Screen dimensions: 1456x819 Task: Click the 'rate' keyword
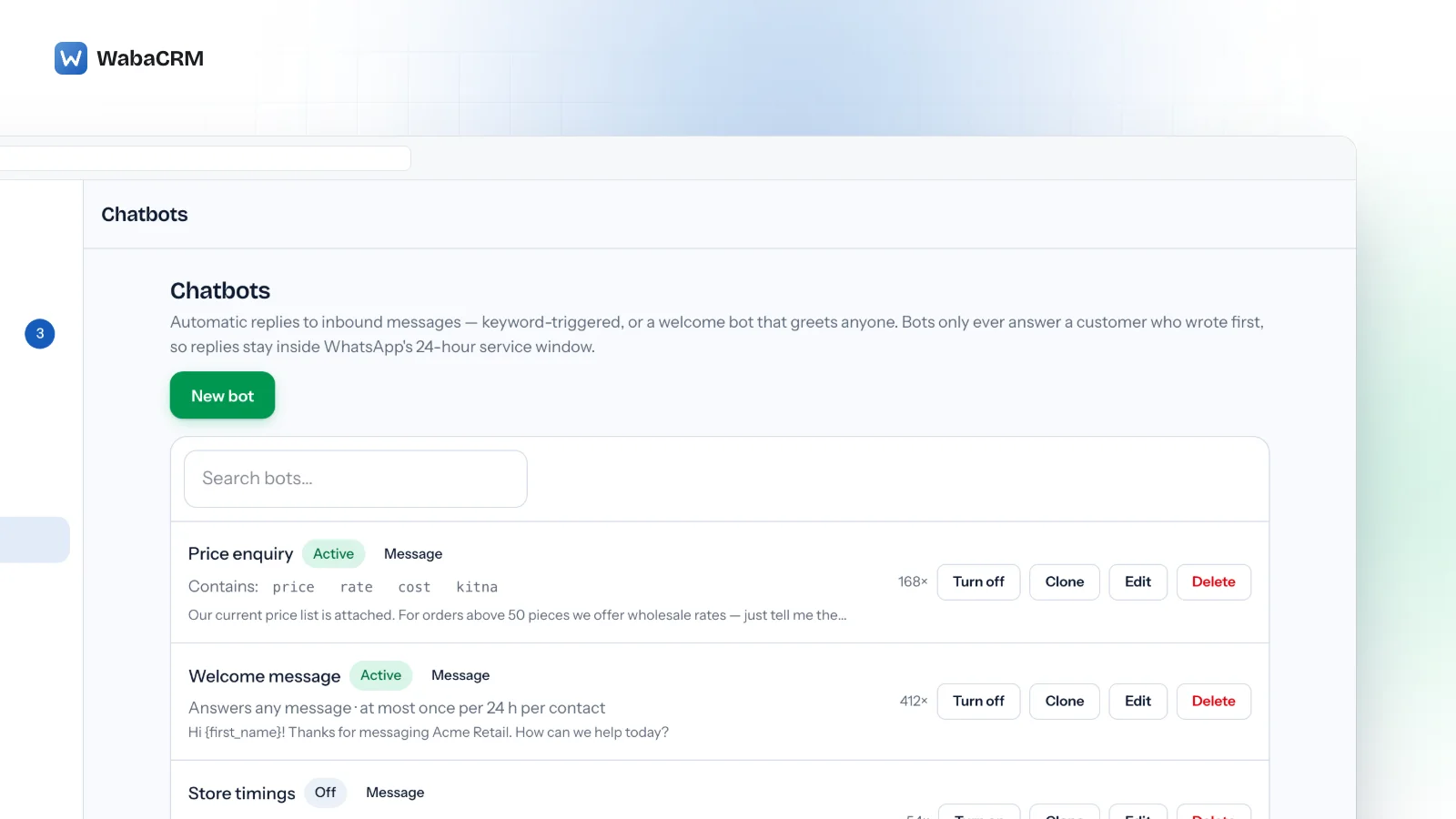click(x=357, y=587)
